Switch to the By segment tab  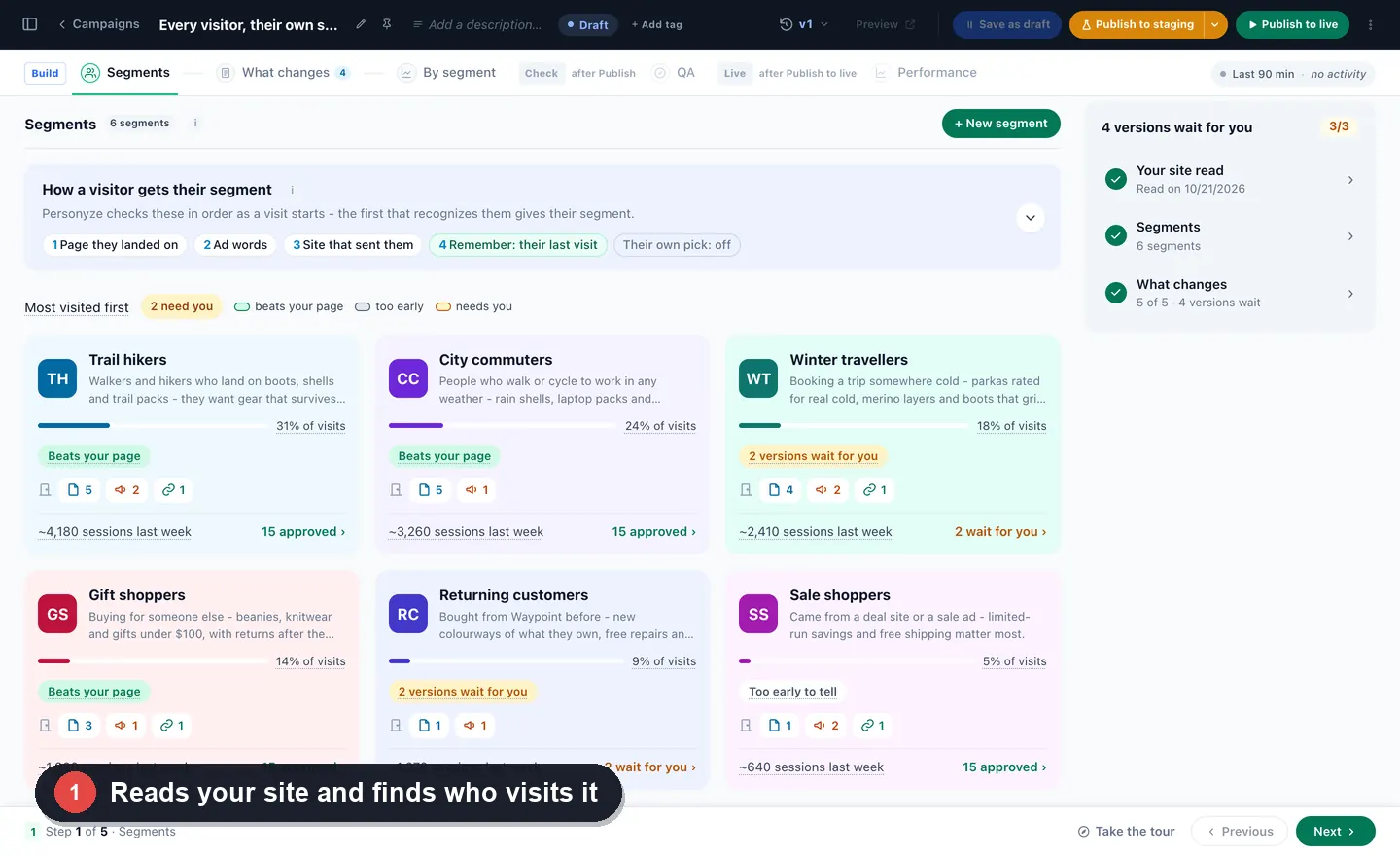coord(447,73)
